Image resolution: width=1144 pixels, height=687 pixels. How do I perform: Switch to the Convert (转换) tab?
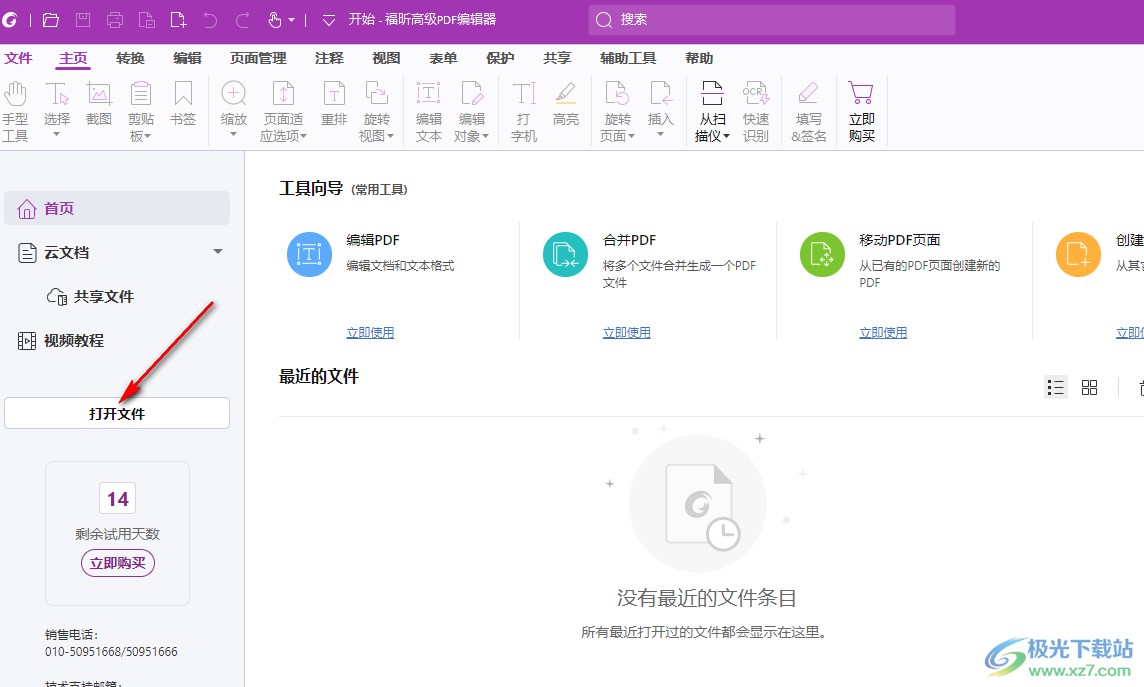[x=130, y=58]
